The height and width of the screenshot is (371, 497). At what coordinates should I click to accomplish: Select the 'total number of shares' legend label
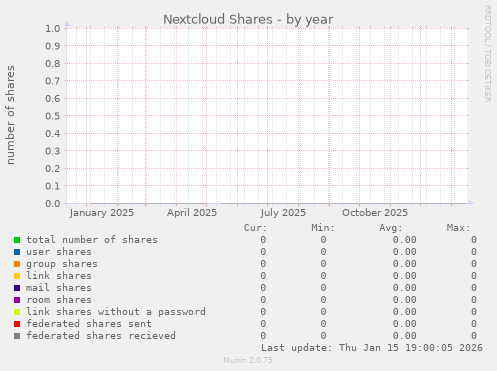click(92, 240)
